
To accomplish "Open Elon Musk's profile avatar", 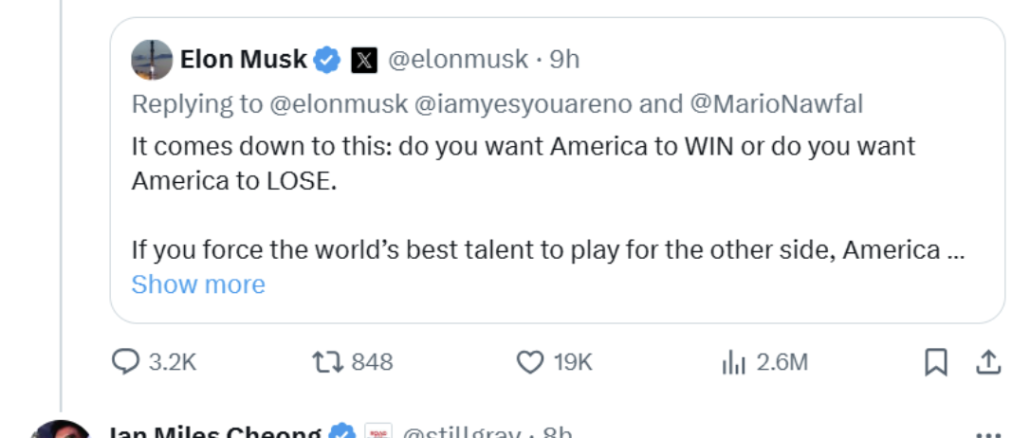I will 152,60.
